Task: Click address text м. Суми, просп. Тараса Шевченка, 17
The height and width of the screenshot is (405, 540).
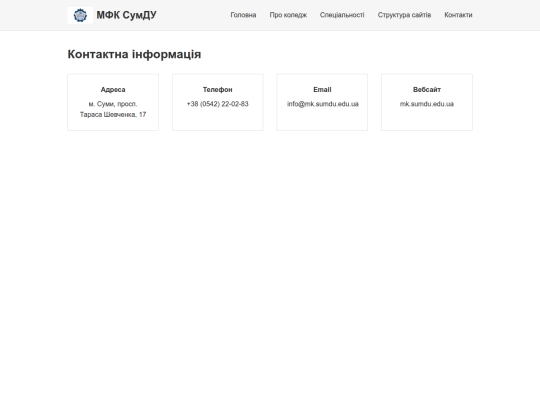Action: click(x=113, y=109)
